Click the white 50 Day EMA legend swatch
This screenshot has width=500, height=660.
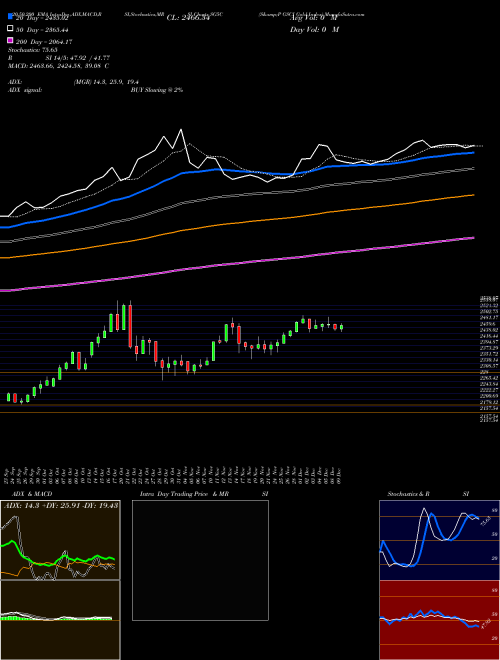[x=11, y=29]
